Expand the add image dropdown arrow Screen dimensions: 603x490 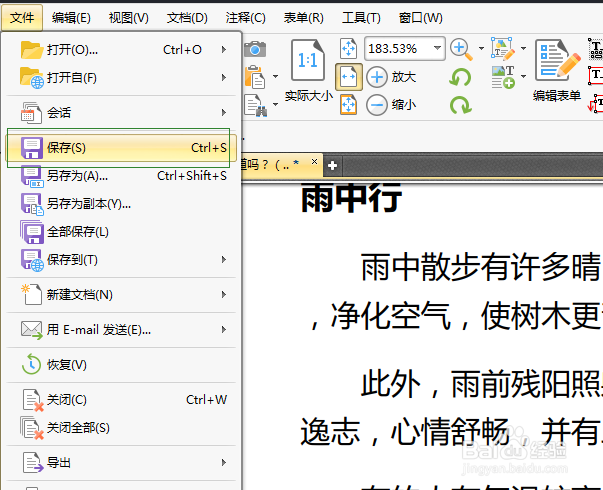(523, 77)
